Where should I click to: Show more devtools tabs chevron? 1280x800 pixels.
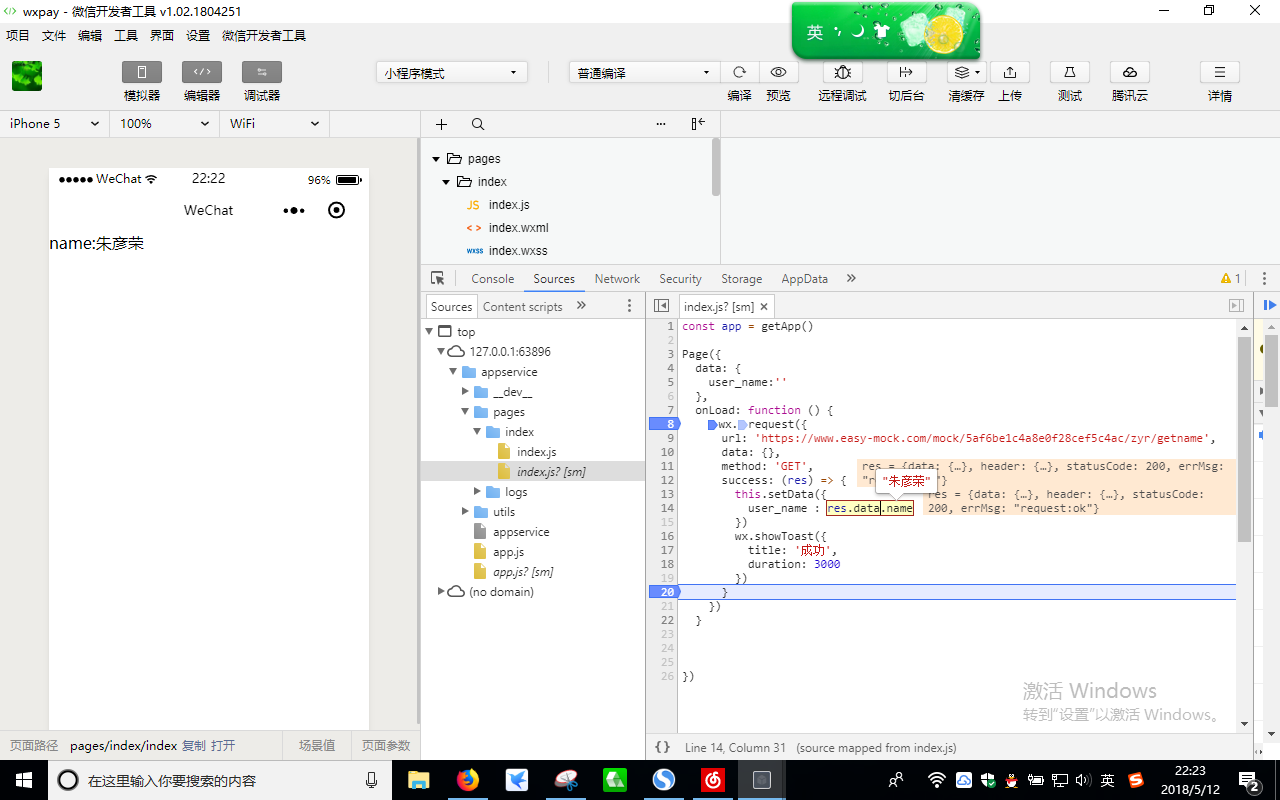click(x=851, y=279)
